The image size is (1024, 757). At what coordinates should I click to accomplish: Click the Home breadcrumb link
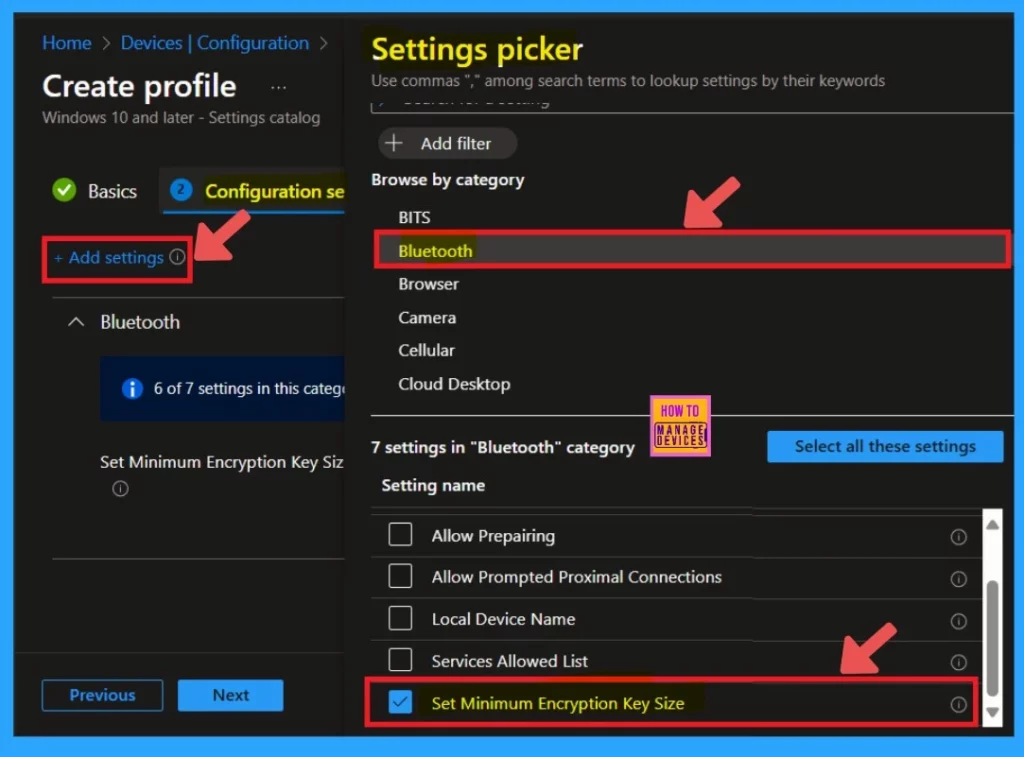(x=67, y=43)
